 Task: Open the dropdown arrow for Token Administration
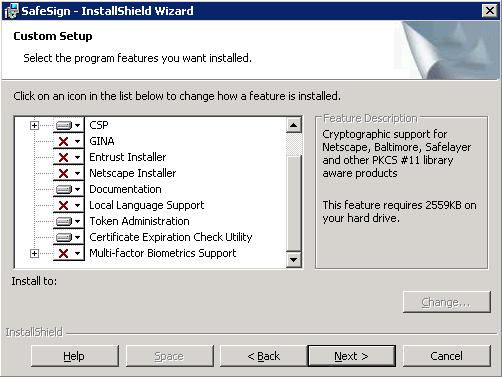click(x=77, y=222)
